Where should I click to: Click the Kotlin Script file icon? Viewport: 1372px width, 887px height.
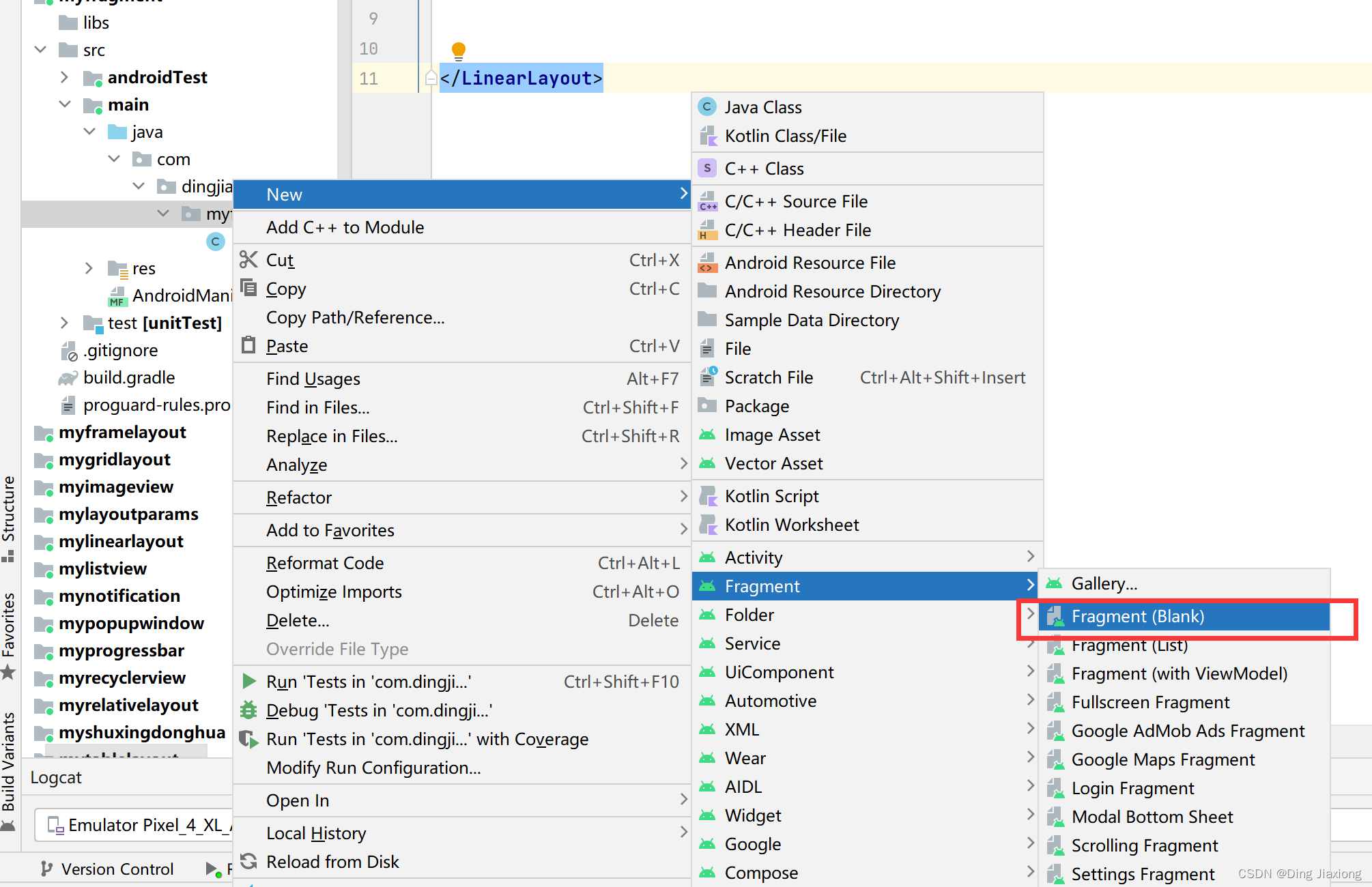pos(708,496)
